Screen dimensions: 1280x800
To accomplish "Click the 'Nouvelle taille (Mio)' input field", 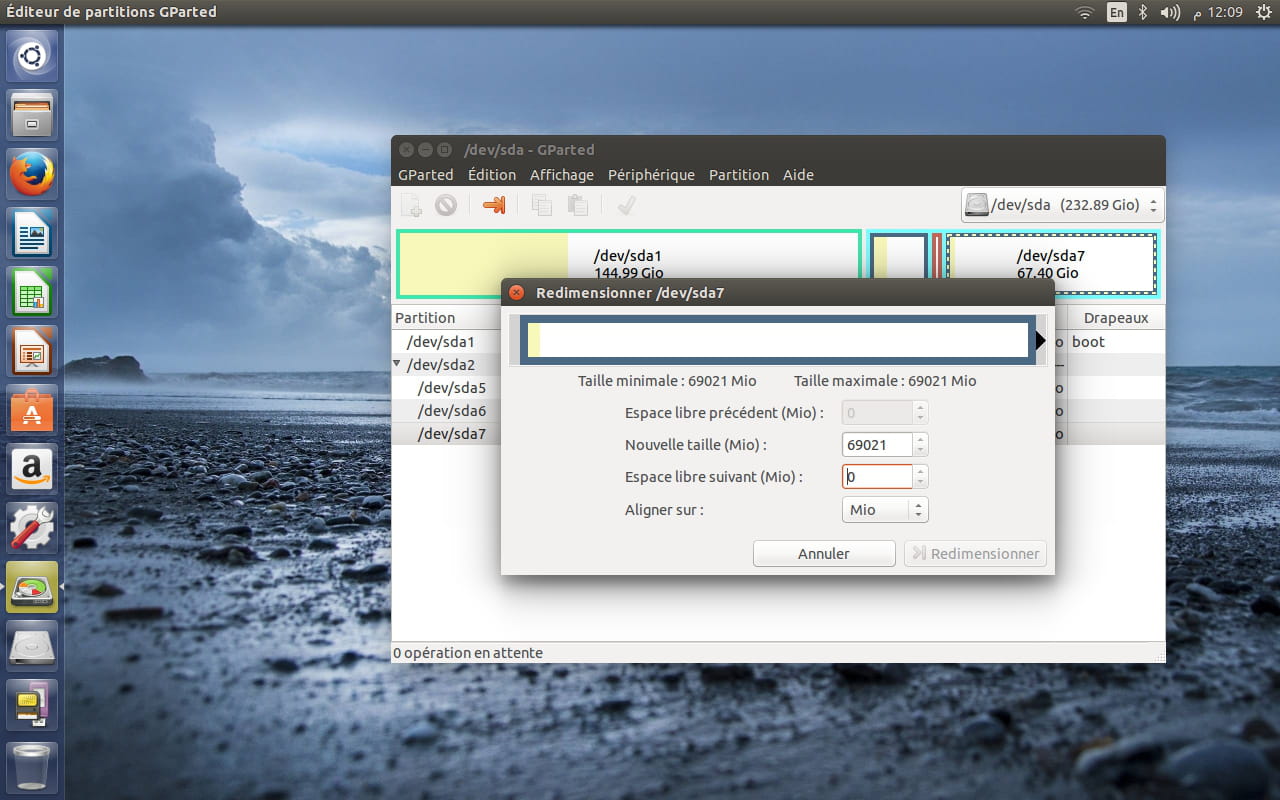I will [877, 445].
